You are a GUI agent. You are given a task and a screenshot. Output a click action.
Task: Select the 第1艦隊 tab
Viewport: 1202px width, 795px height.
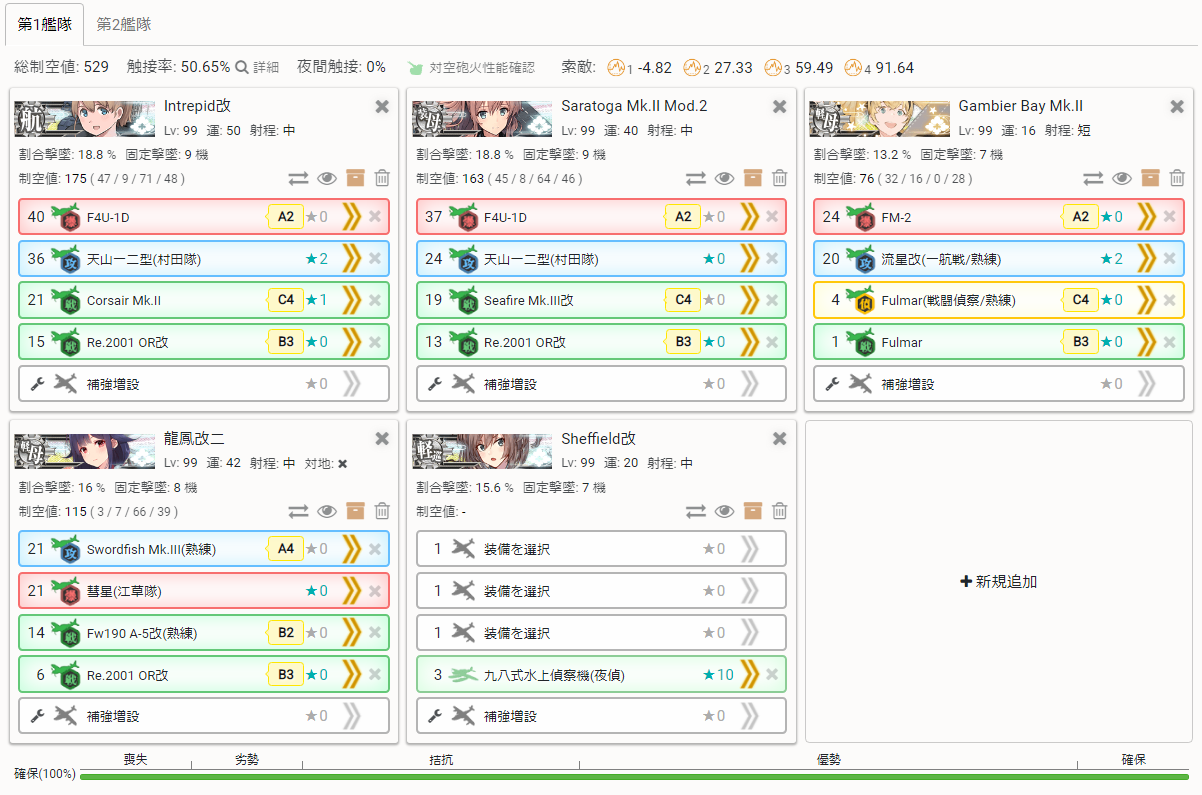(44, 24)
